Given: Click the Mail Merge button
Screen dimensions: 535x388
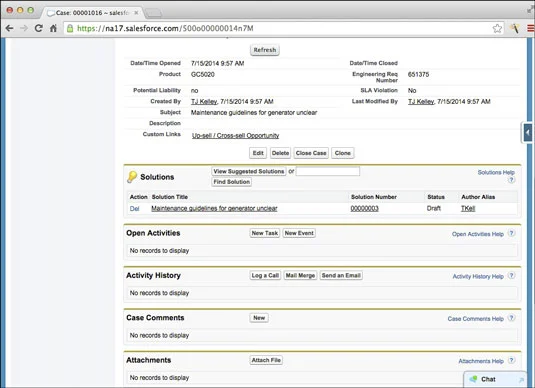Looking at the screenshot, I should (x=300, y=275).
